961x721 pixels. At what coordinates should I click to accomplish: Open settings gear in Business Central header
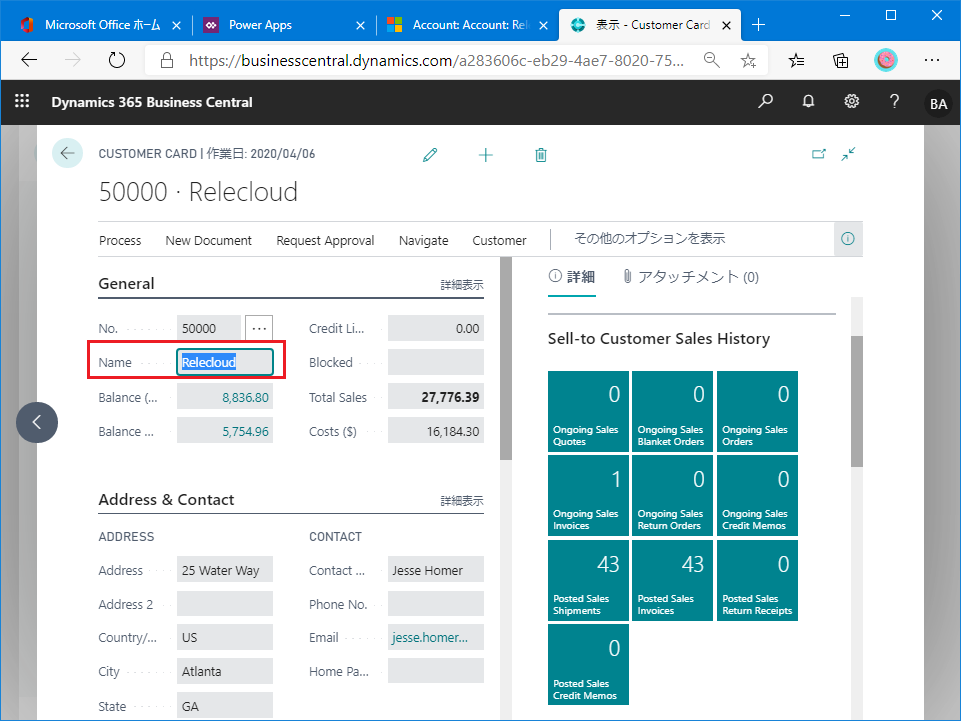(851, 101)
